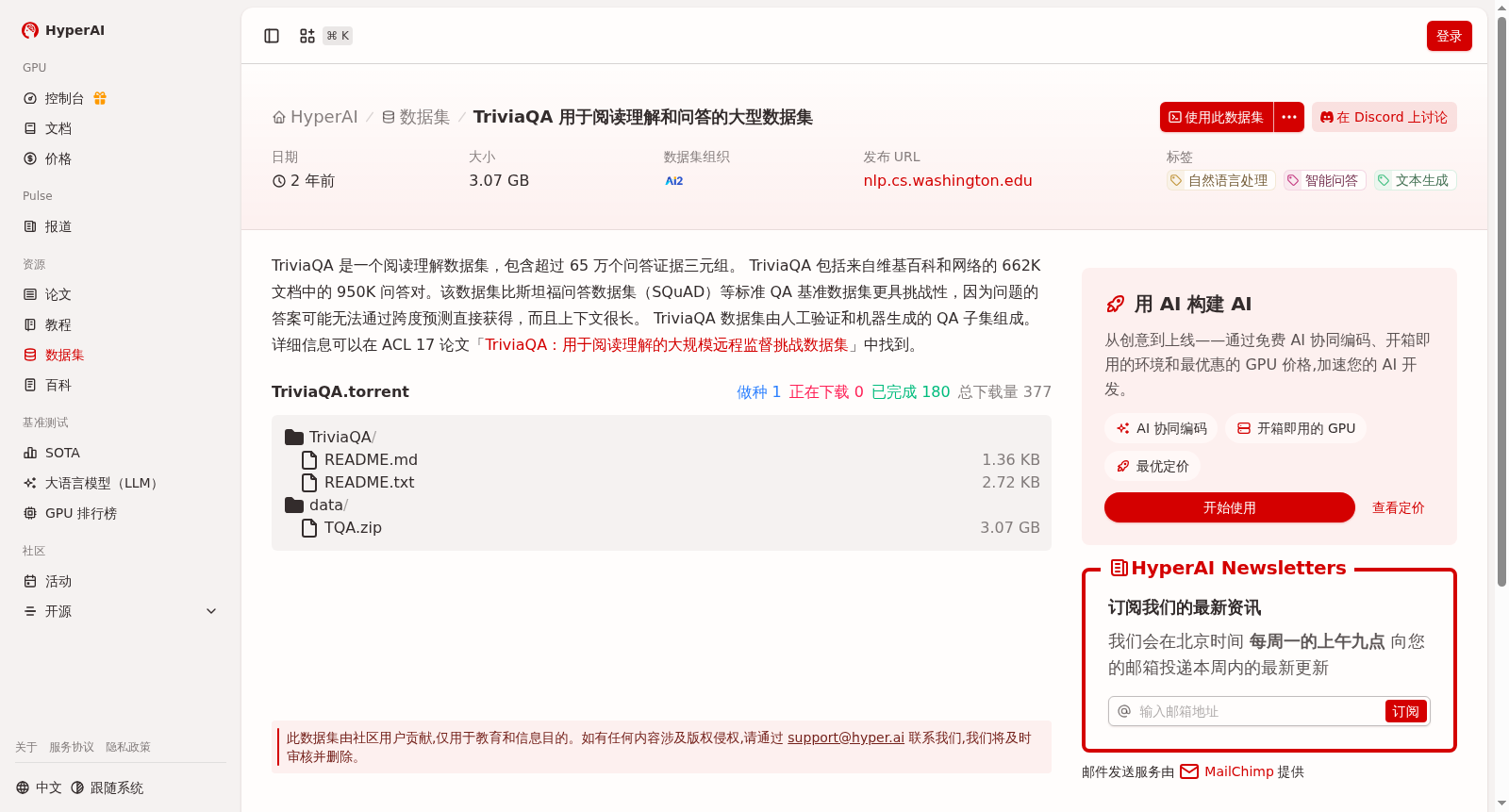The height and width of the screenshot is (812, 1509).
Task: Open 文档 in the sidebar
Action: coord(47,128)
